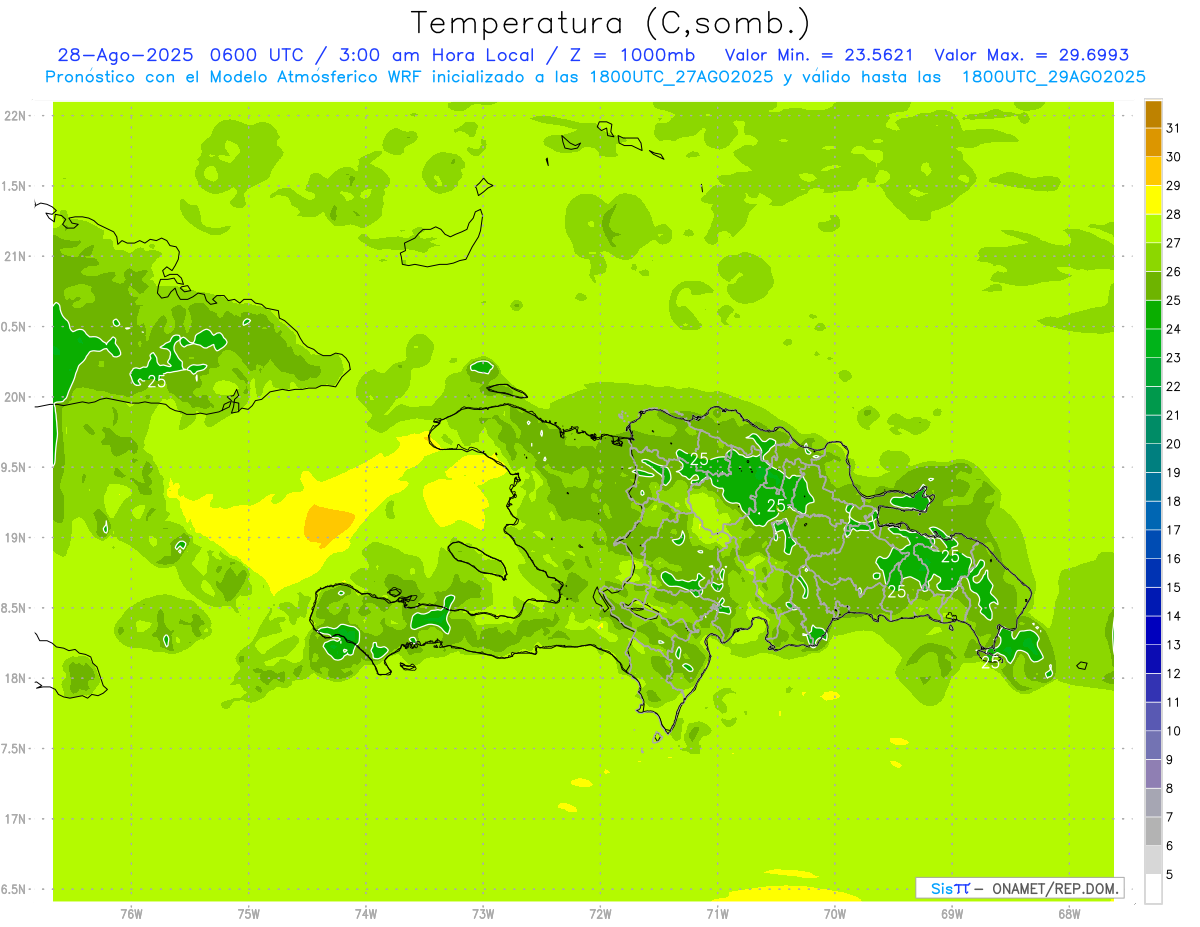Pick the lime legend swatch between 27 and 28
1200x927 pixels.
click(1153, 229)
